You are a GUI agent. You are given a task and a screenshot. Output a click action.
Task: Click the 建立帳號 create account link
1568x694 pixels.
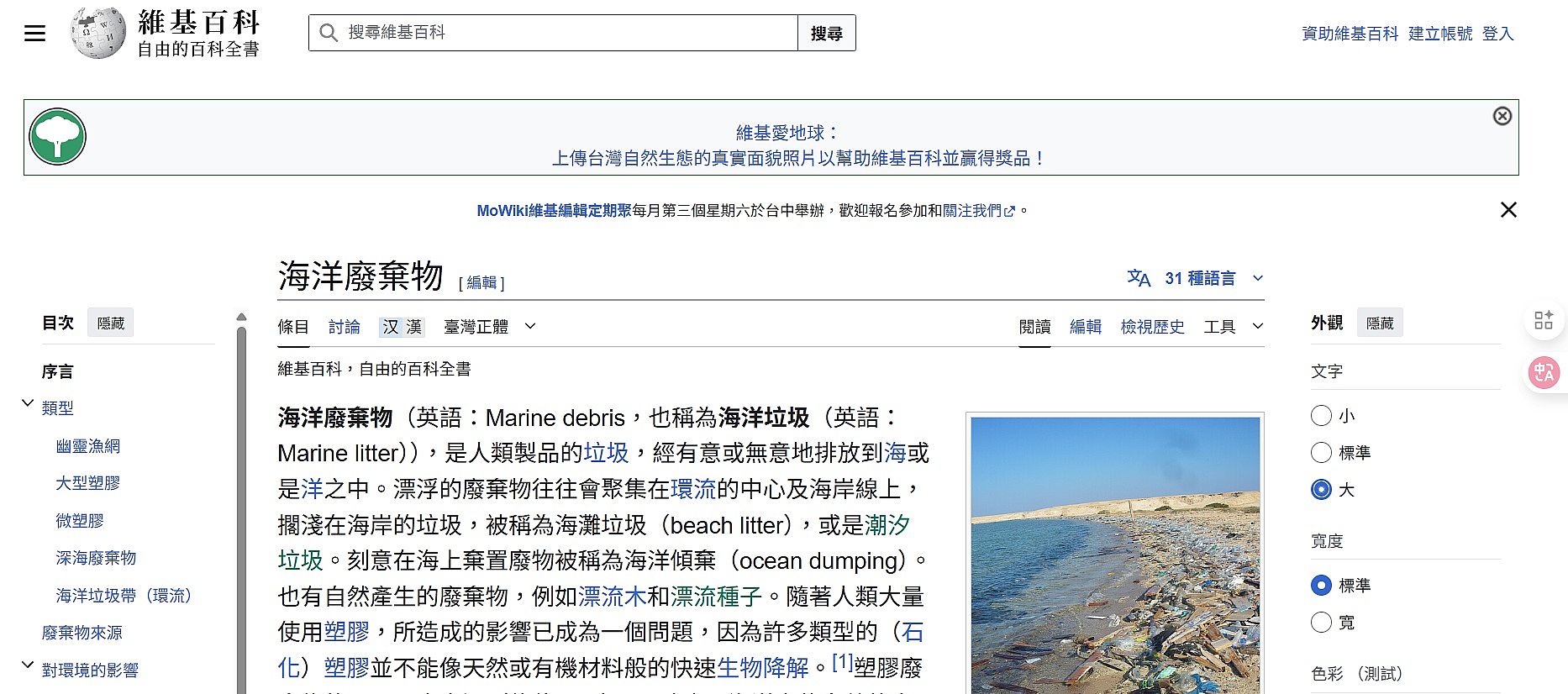1439,34
